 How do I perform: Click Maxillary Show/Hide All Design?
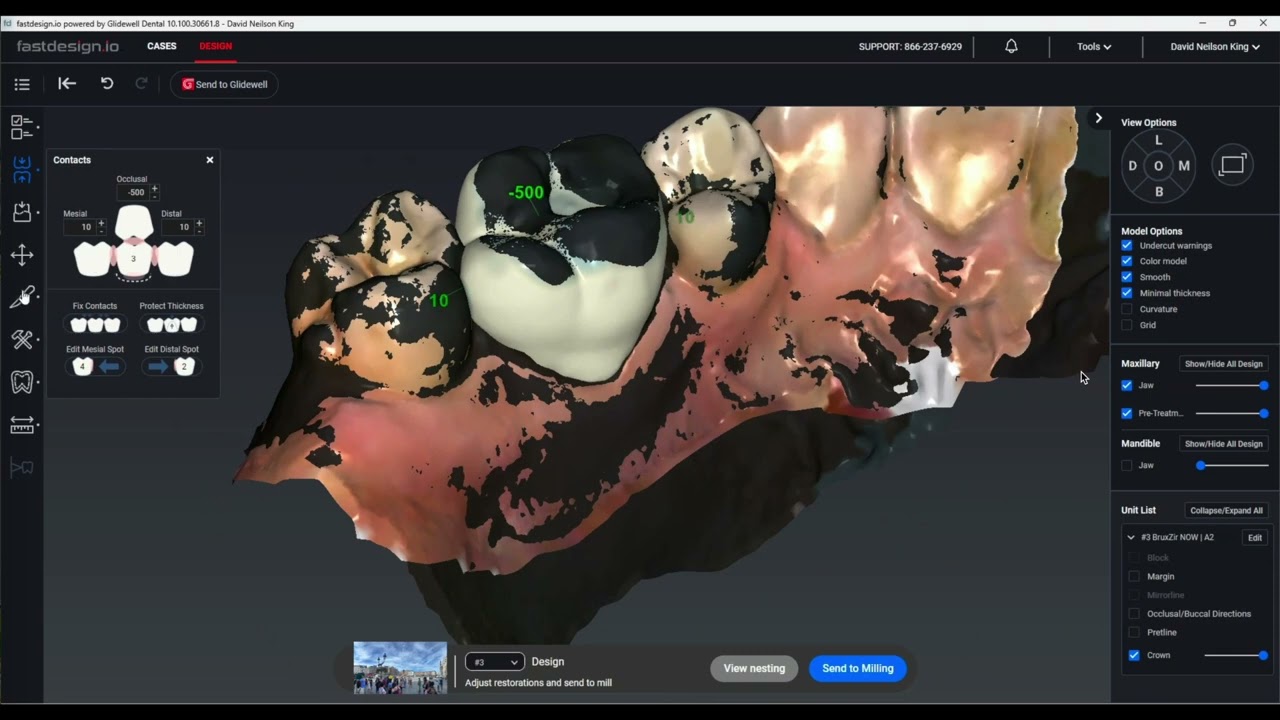click(x=1224, y=364)
